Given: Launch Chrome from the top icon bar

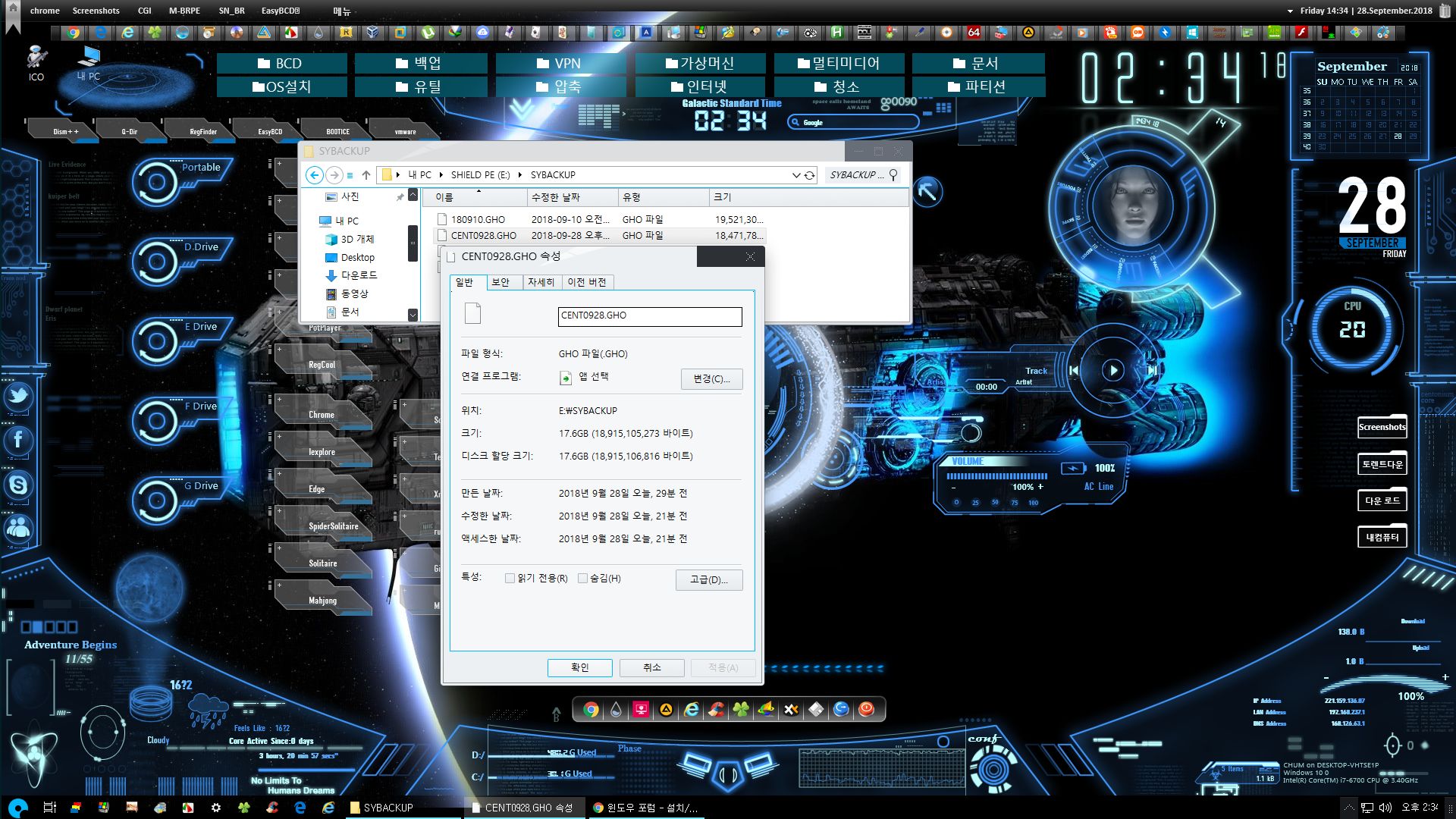Looking at the screenshot, I should (74, 33).
